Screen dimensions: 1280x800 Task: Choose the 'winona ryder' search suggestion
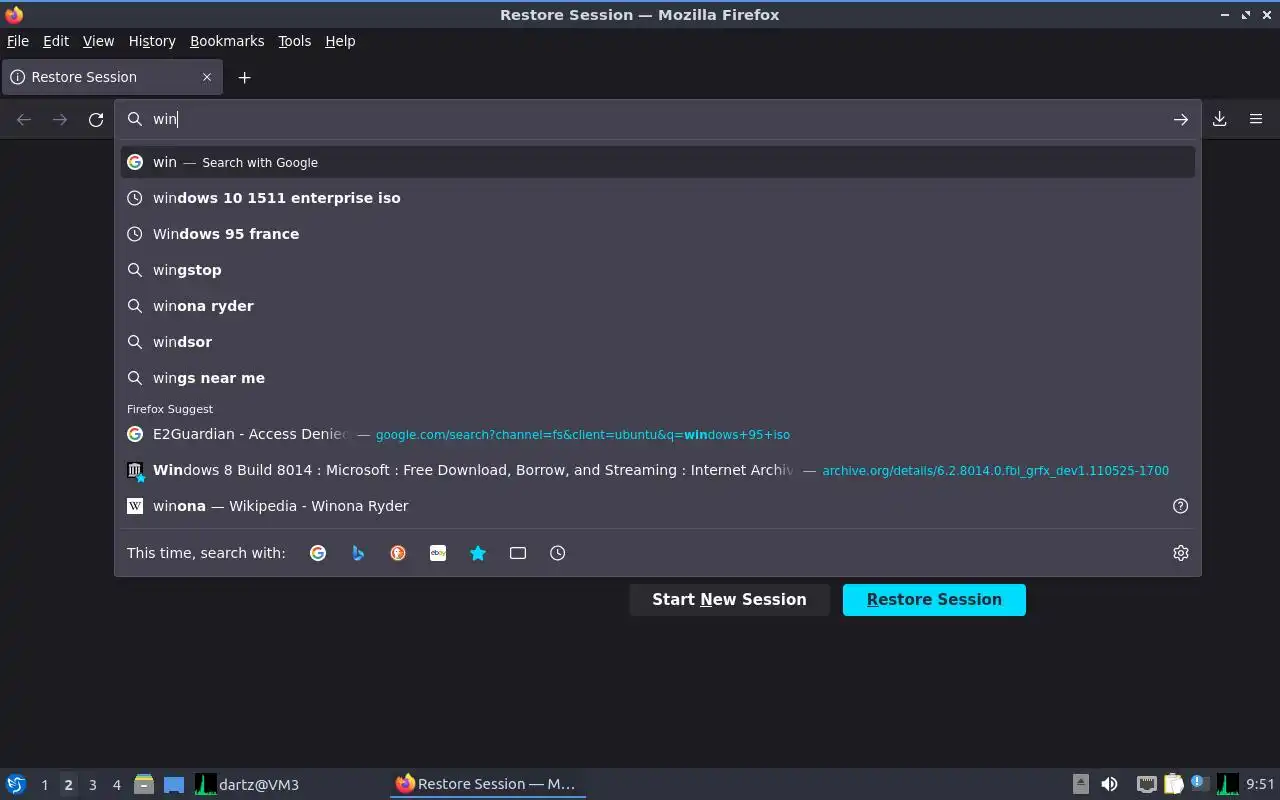tap(658, 306)
